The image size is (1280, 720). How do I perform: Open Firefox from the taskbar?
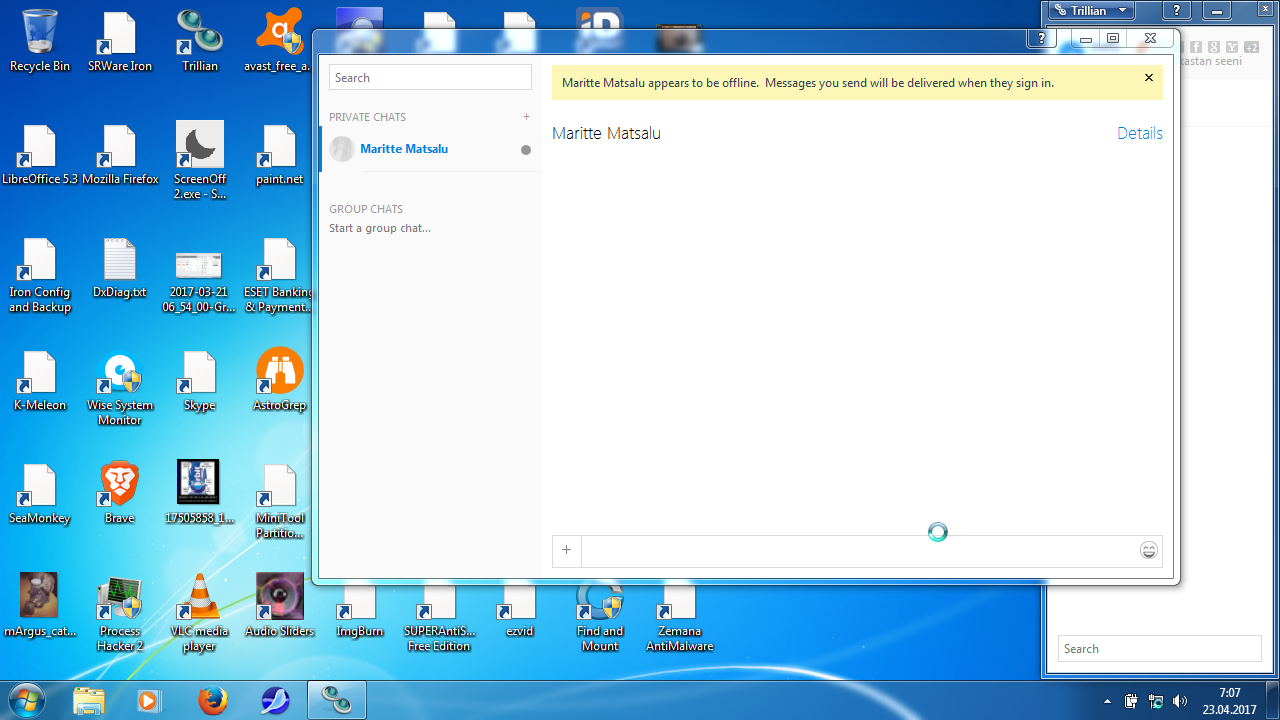pos(212,700)
